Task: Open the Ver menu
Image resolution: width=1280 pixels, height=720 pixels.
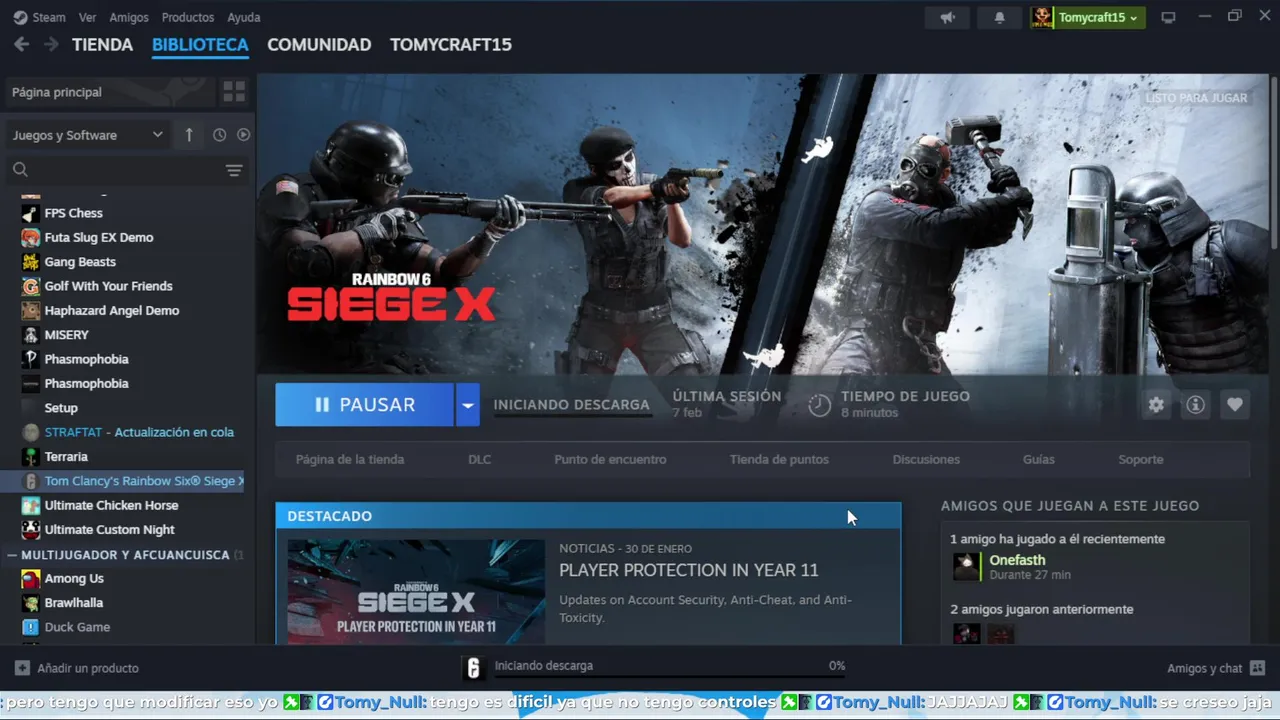Action: click(88, 17)
